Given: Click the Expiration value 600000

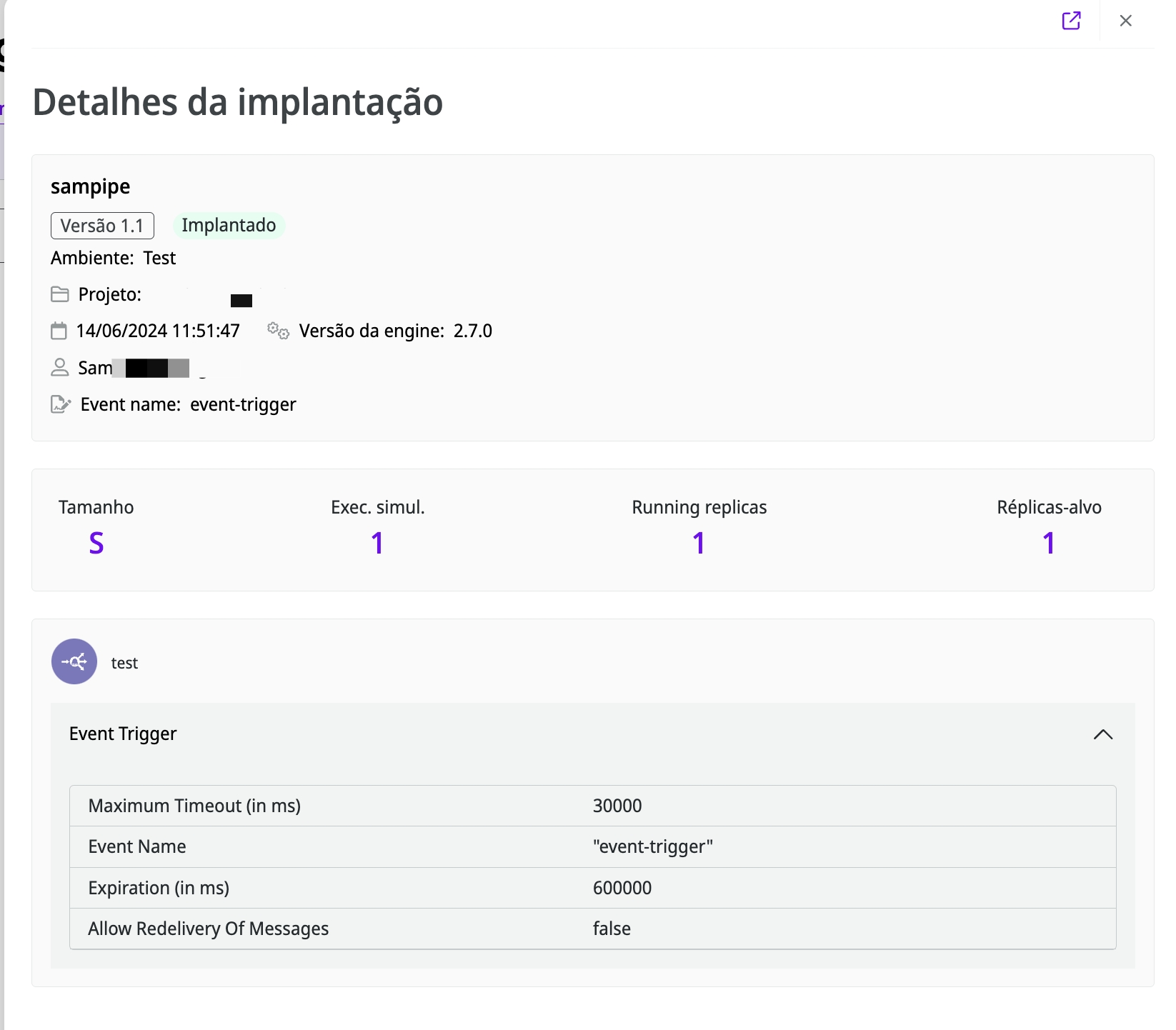Looking at the screenshot, I should tap(622, 888).
